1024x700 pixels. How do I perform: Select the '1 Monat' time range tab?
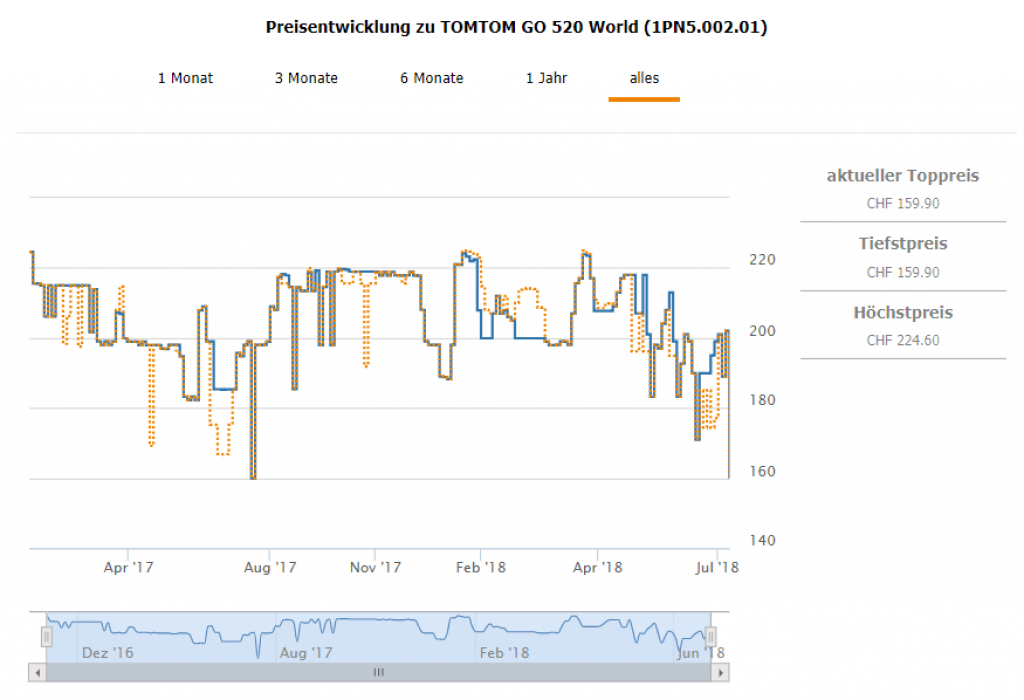(185, 78)
